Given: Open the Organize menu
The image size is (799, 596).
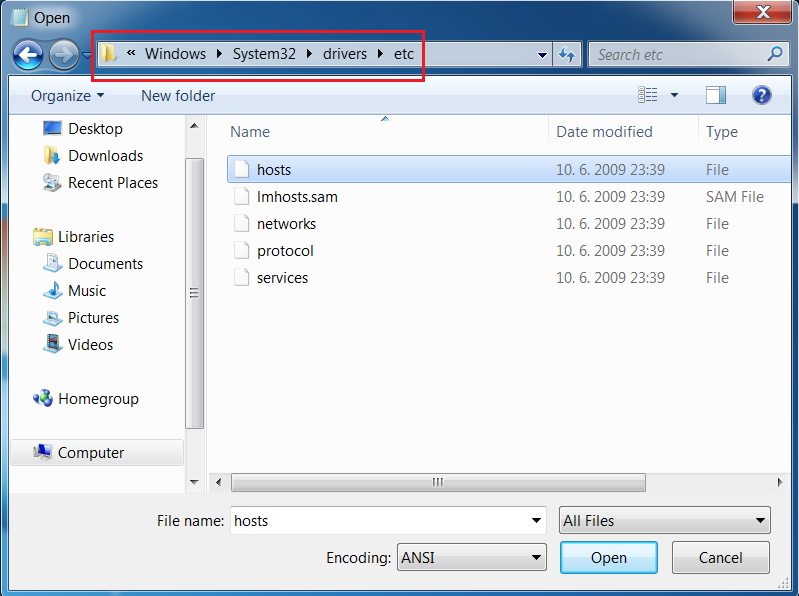Looking at the screenshot, I should tap(67, 96).
